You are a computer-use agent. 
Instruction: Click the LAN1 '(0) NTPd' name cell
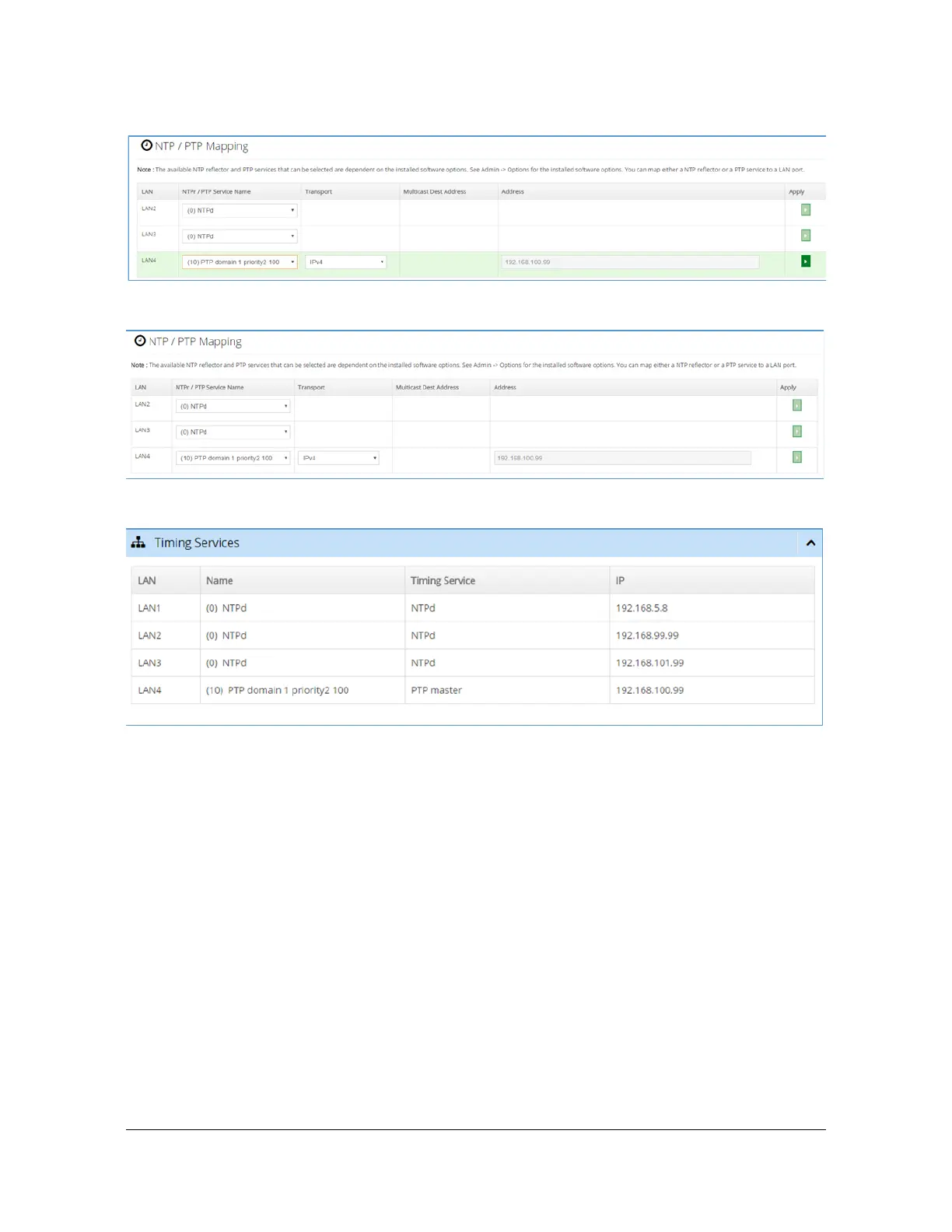tap(226, 608)
